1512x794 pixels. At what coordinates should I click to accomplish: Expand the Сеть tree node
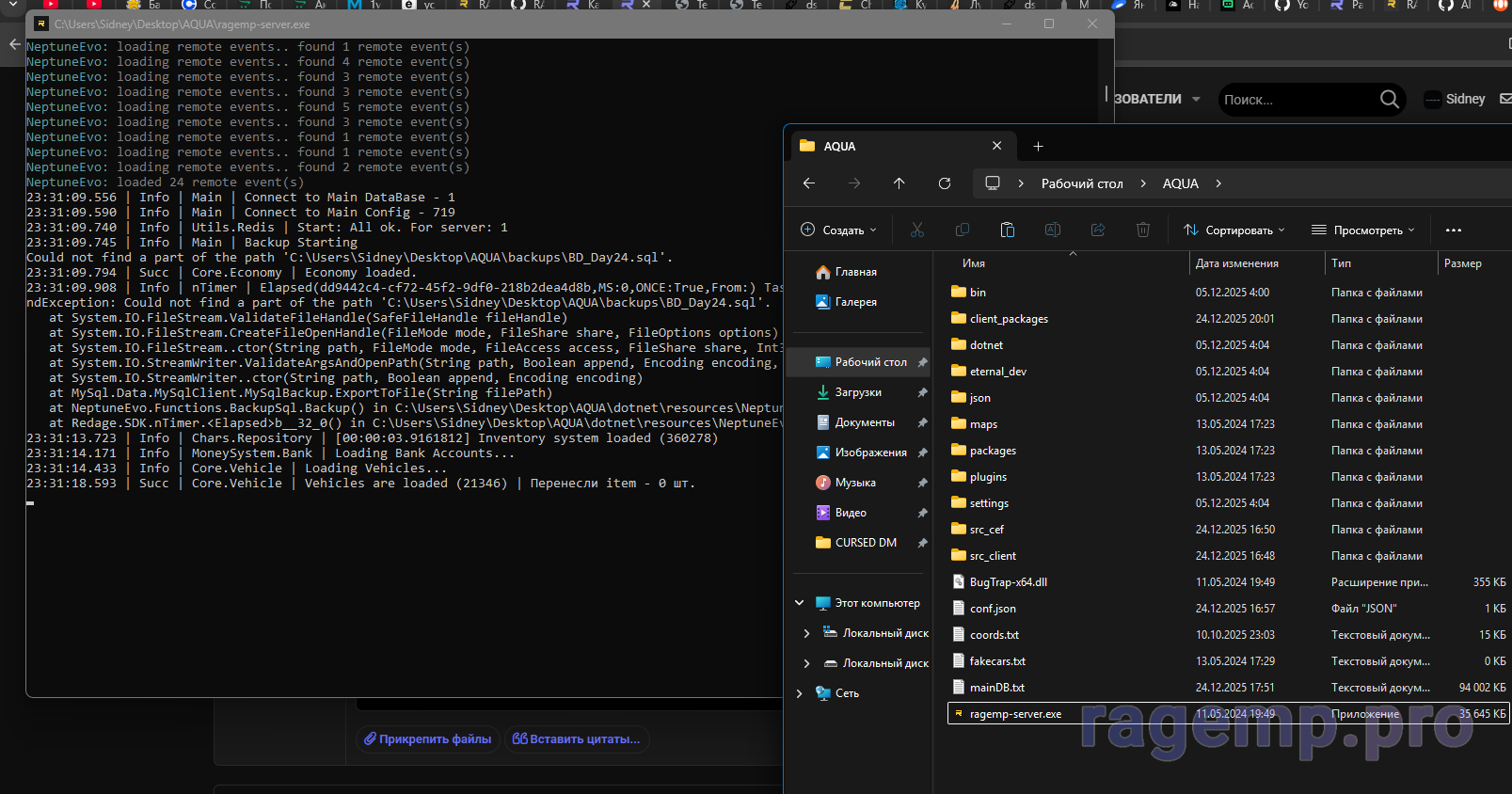tap(800, 693)
